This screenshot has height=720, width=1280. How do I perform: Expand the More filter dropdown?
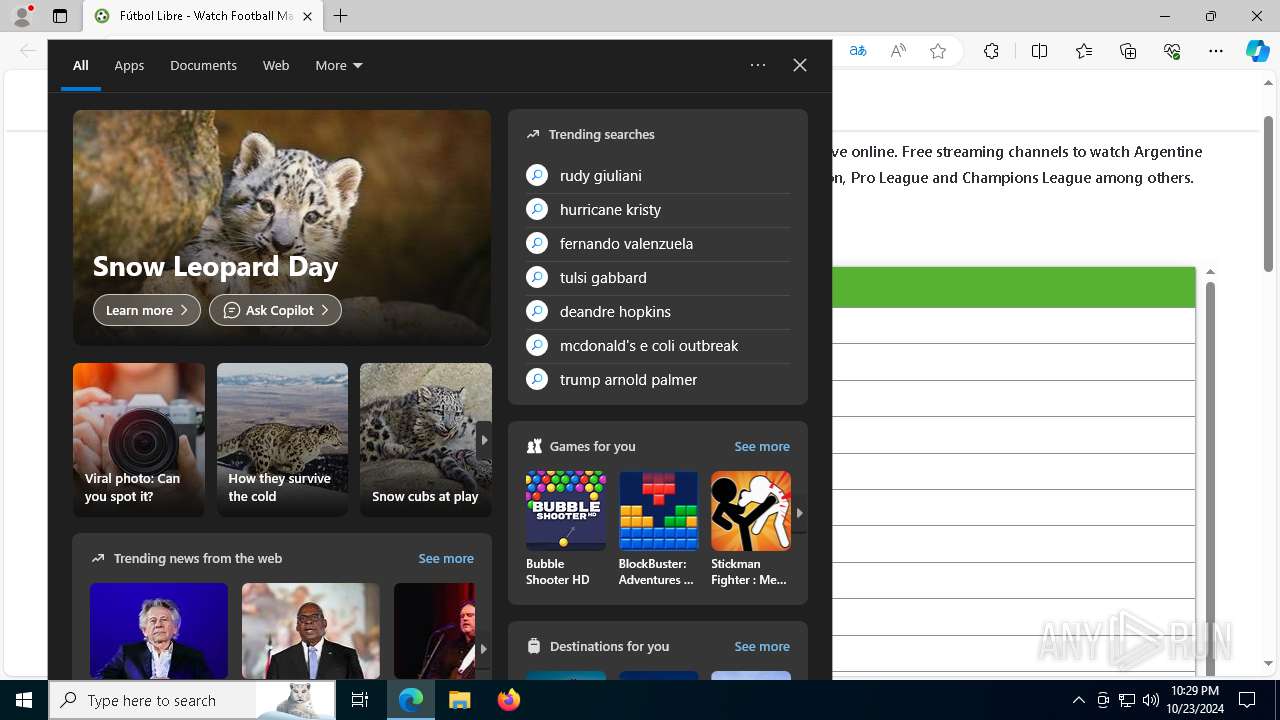[x=339, y=65]
